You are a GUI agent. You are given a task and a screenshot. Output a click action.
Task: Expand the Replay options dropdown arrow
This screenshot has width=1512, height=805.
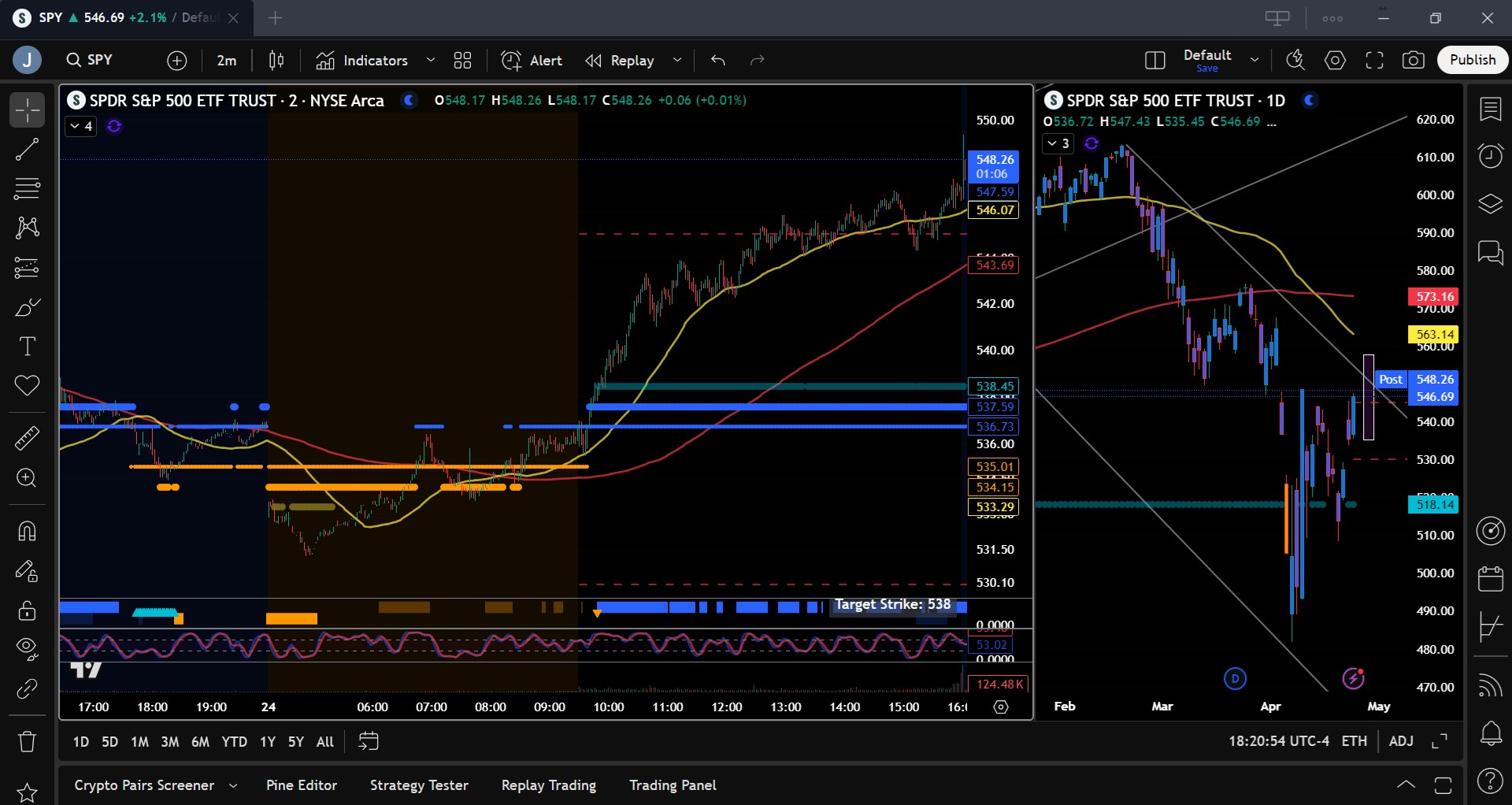pos(677,60)
